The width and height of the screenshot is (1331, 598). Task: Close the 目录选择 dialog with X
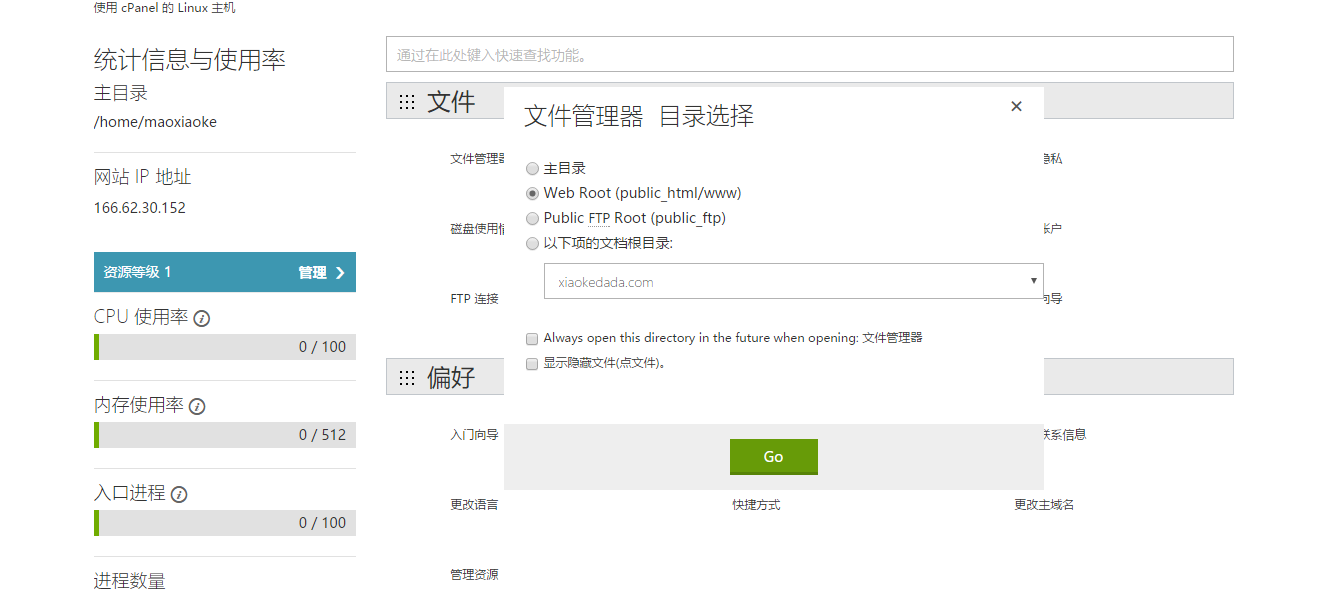coord(1016,106)
